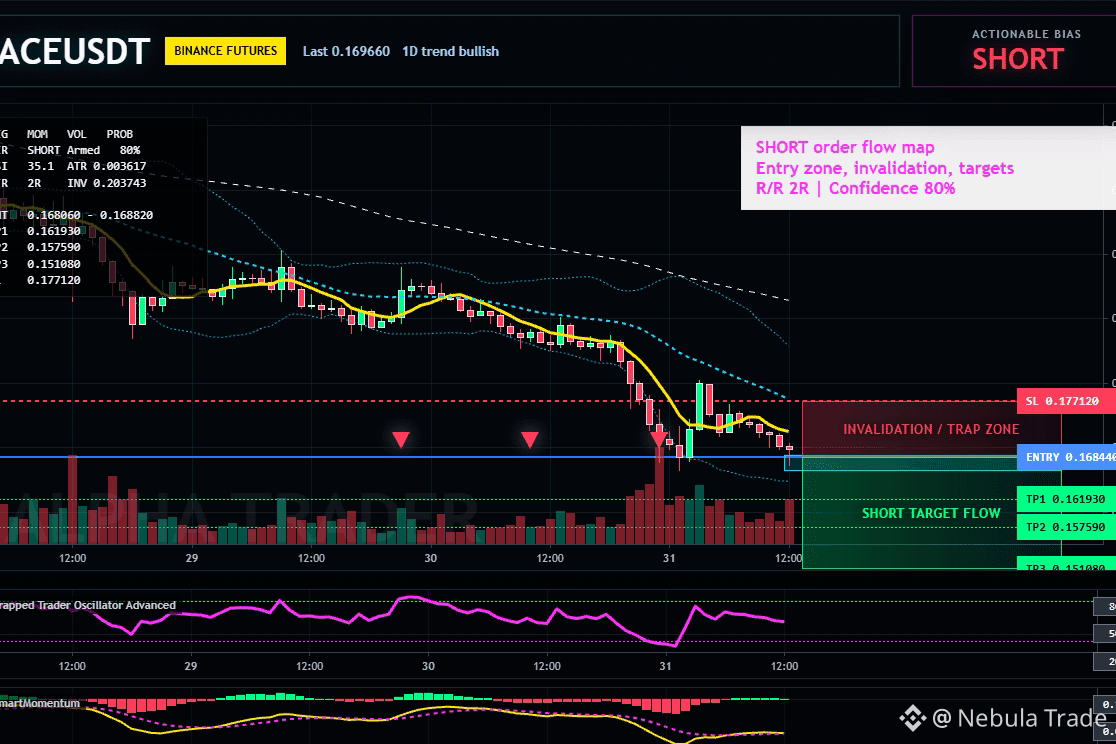Click the red sell-signal triangle closest to date 31
This screenshot has width=1116, height=744.
659,439
